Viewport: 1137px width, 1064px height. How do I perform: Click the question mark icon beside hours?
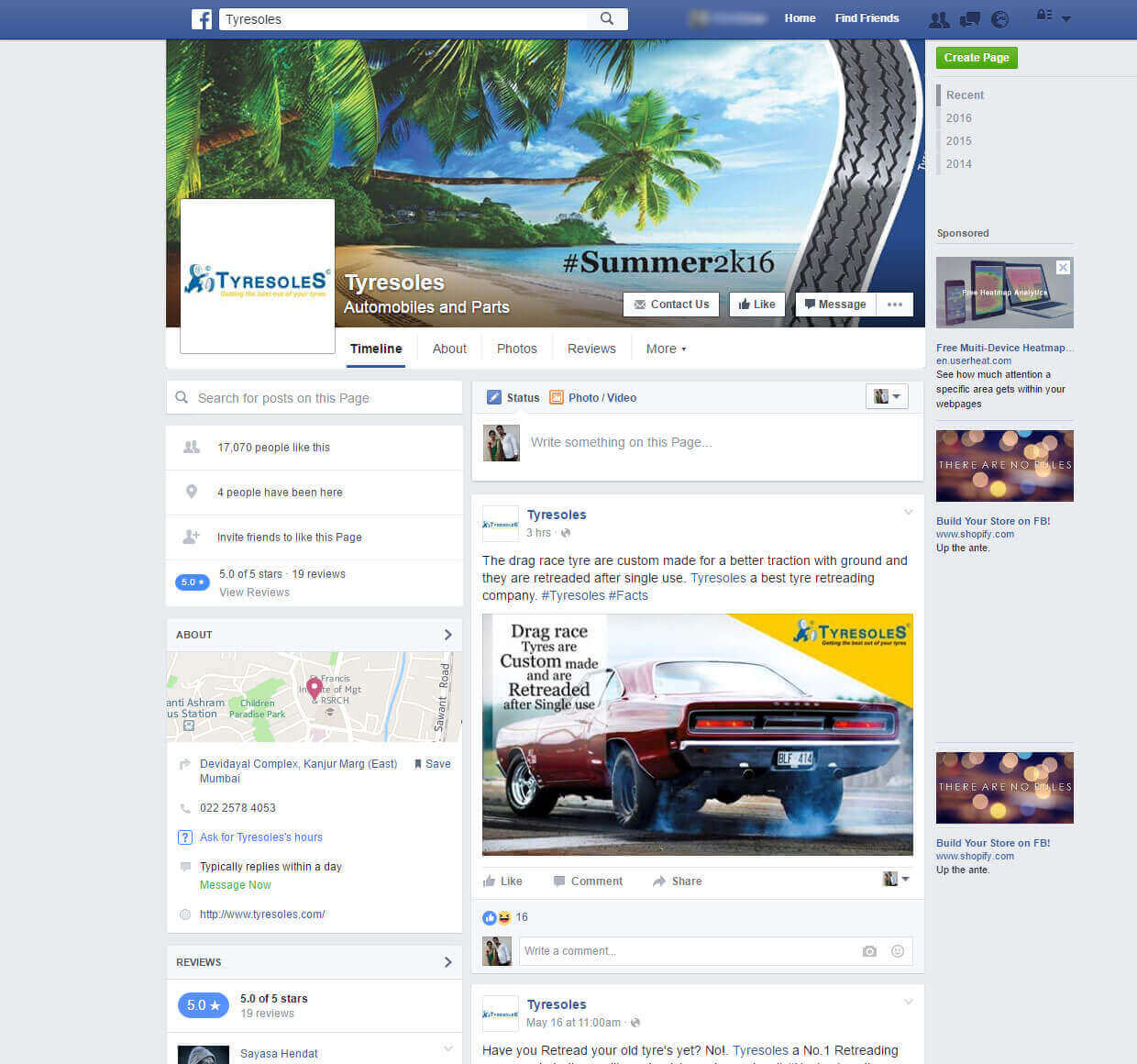(185, 837)
